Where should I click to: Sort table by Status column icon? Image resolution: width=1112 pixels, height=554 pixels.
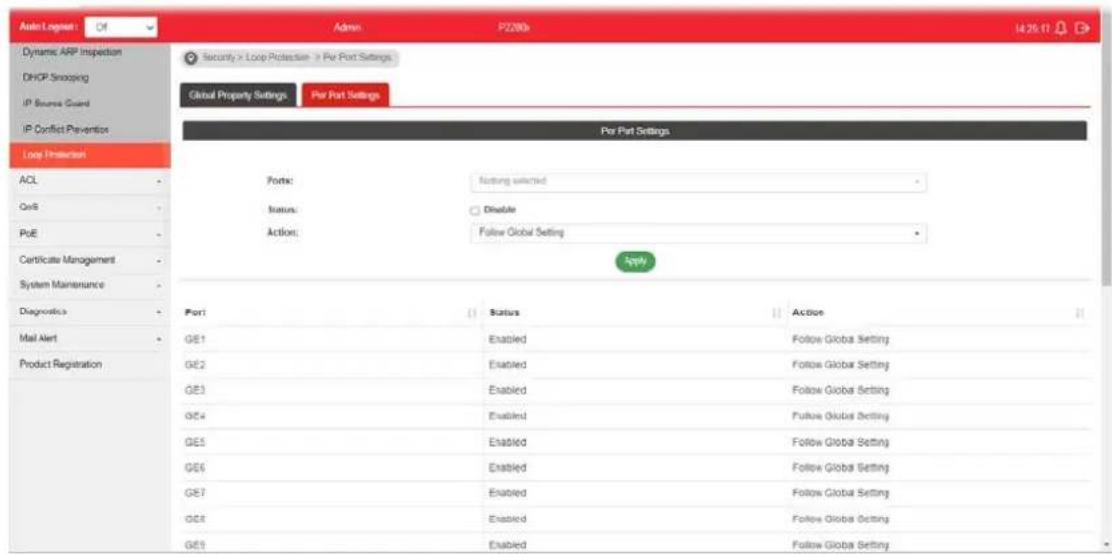777,313
